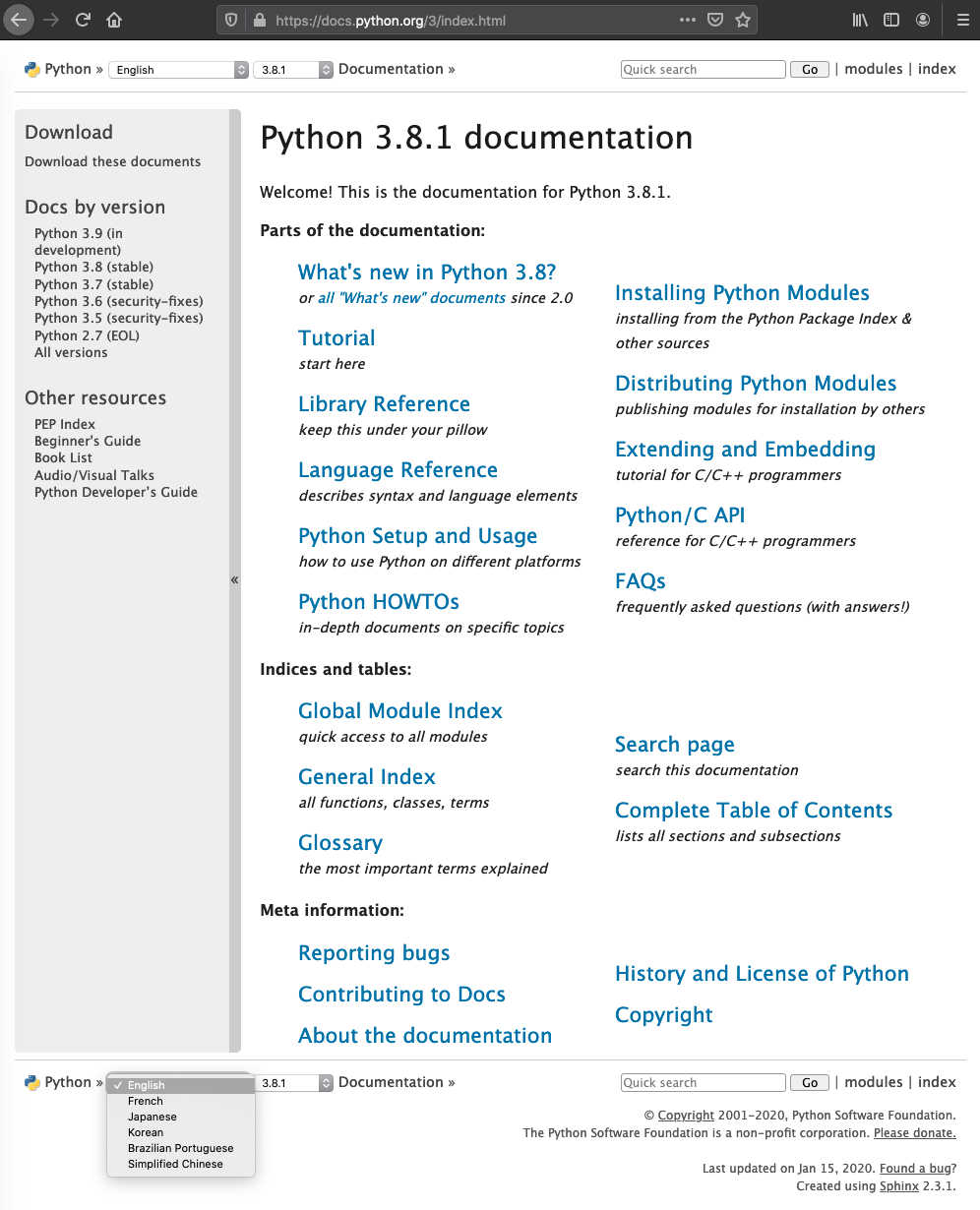The height and width of the screenshot is (1210, 980).
Task: Open the Reporting bugs link
Action: point(374,953)
